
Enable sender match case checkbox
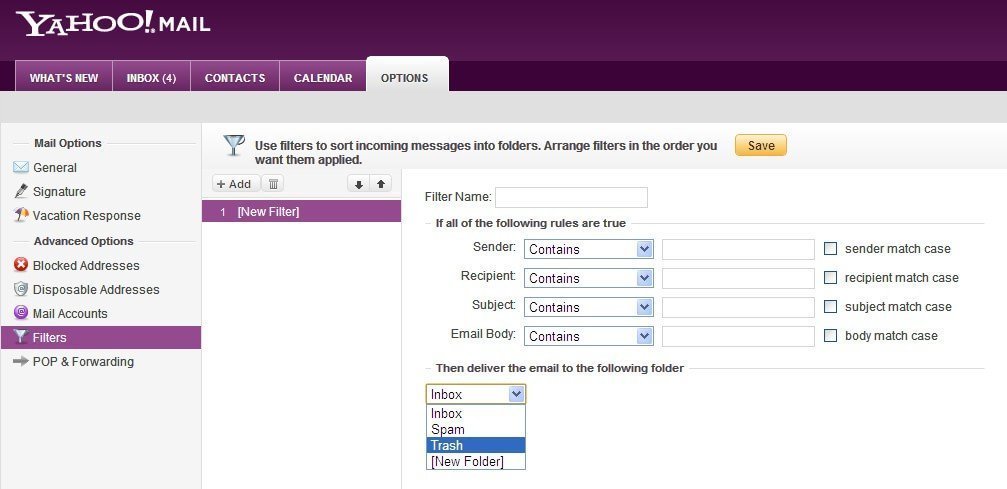coord(830,249)
